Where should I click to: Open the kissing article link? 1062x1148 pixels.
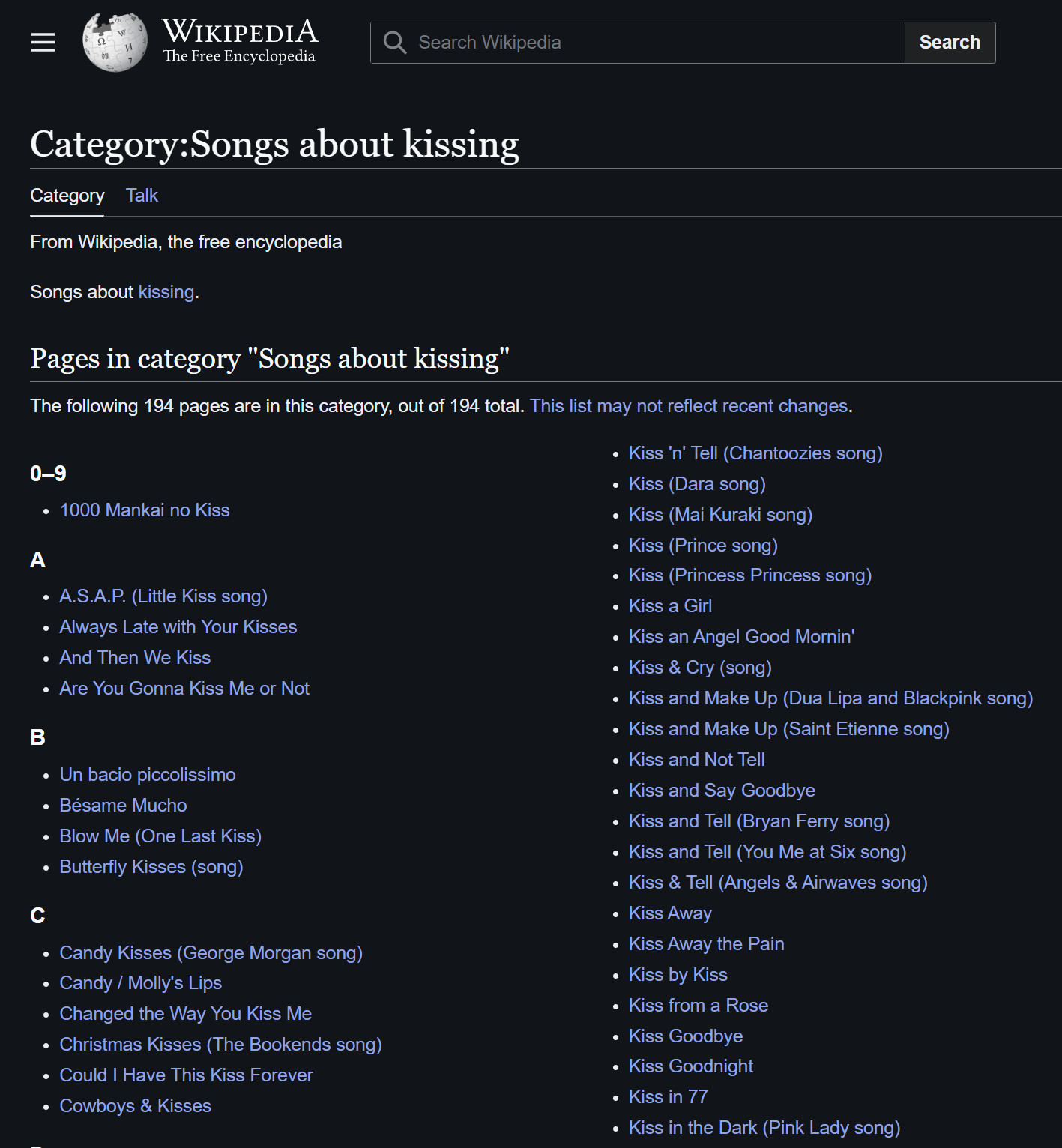pyautogui.click(x=166, y=292)
